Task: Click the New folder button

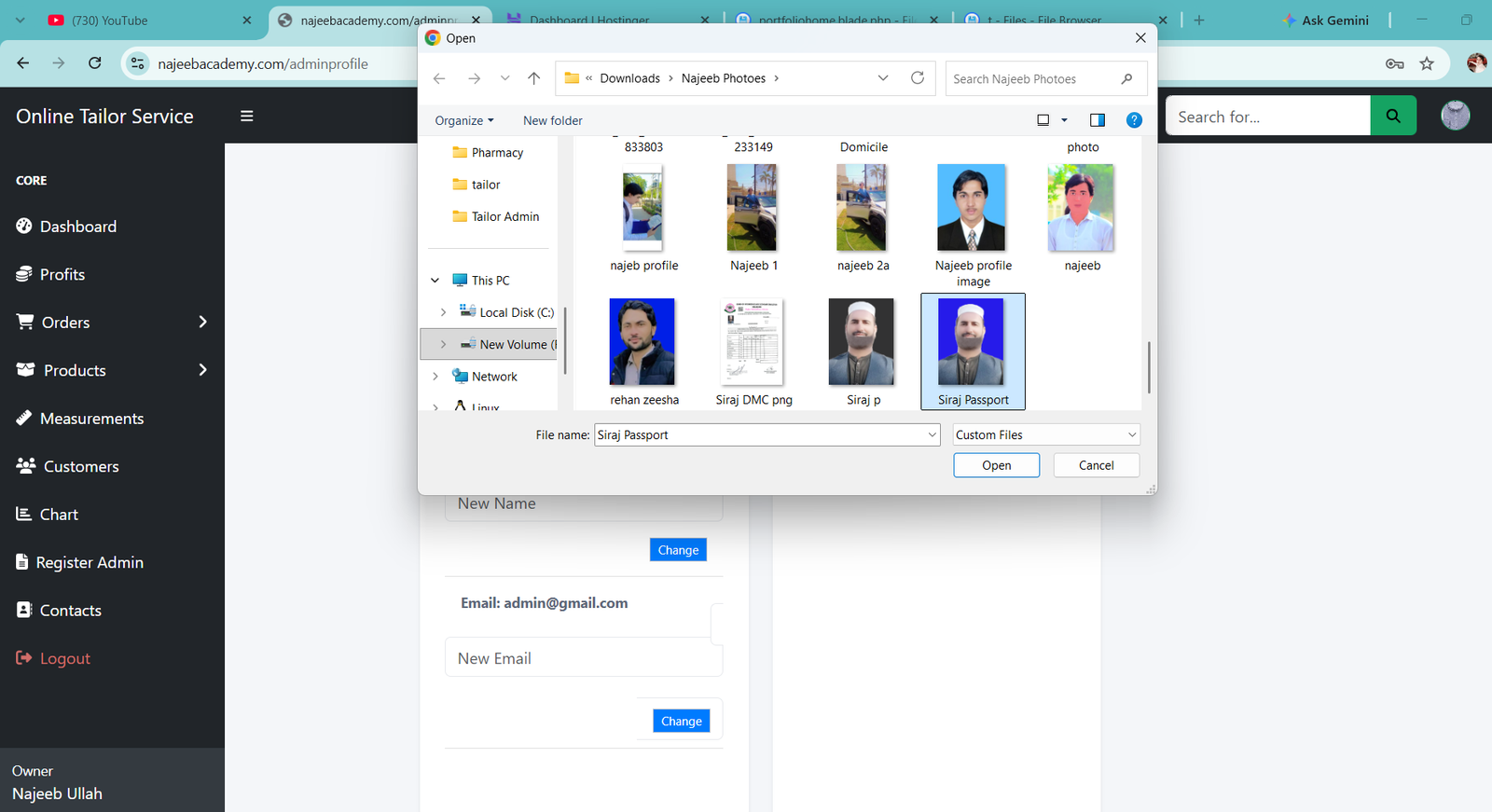Action: [x=552, y=120]
